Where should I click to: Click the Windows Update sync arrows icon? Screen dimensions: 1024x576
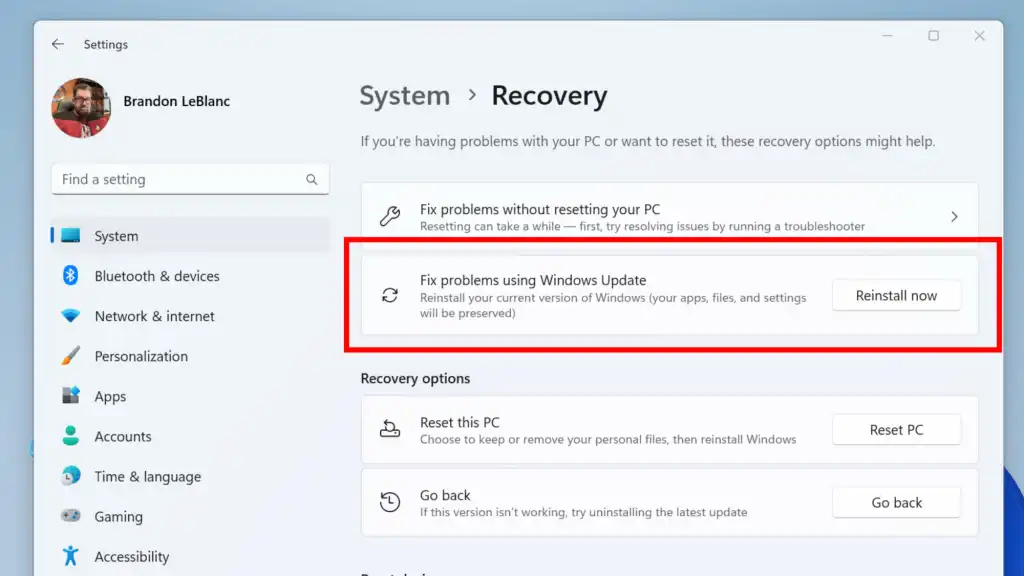(390, 295)
